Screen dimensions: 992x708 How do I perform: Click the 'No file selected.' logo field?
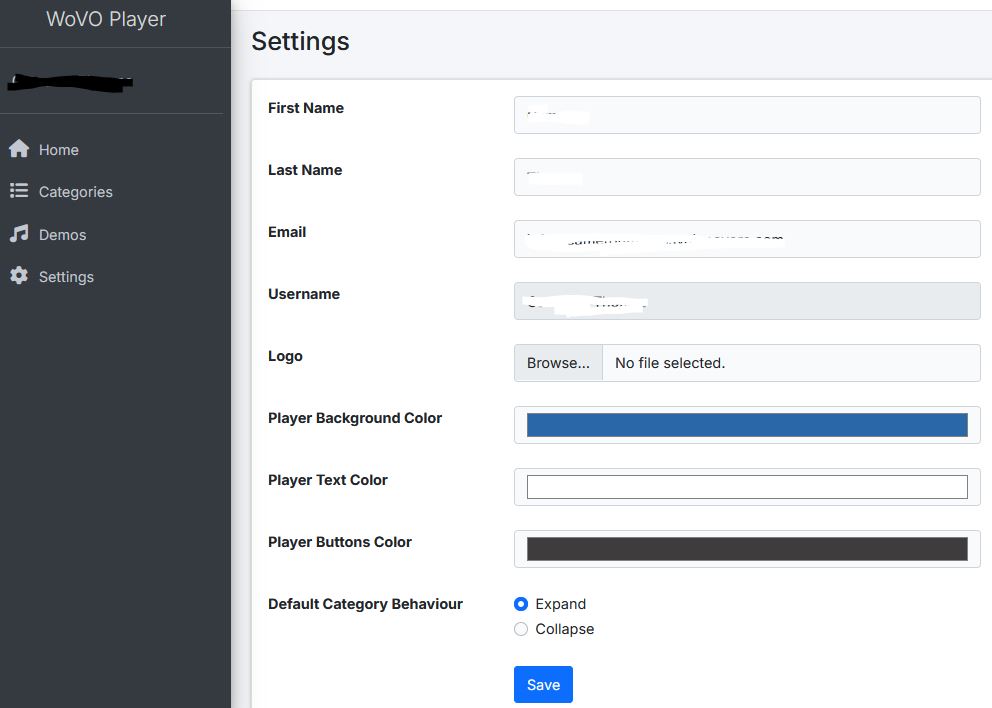click(790, 363)
